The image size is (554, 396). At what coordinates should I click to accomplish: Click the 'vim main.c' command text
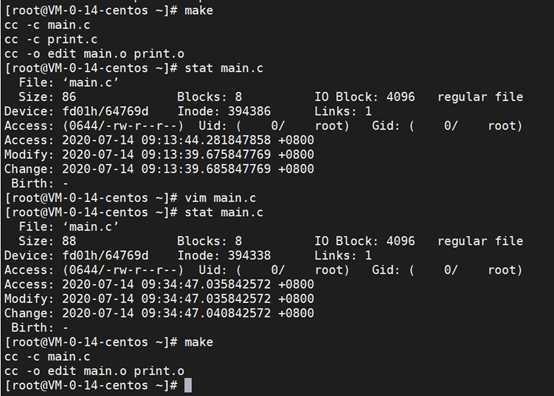pyautogui.click(x=220, y=198)
